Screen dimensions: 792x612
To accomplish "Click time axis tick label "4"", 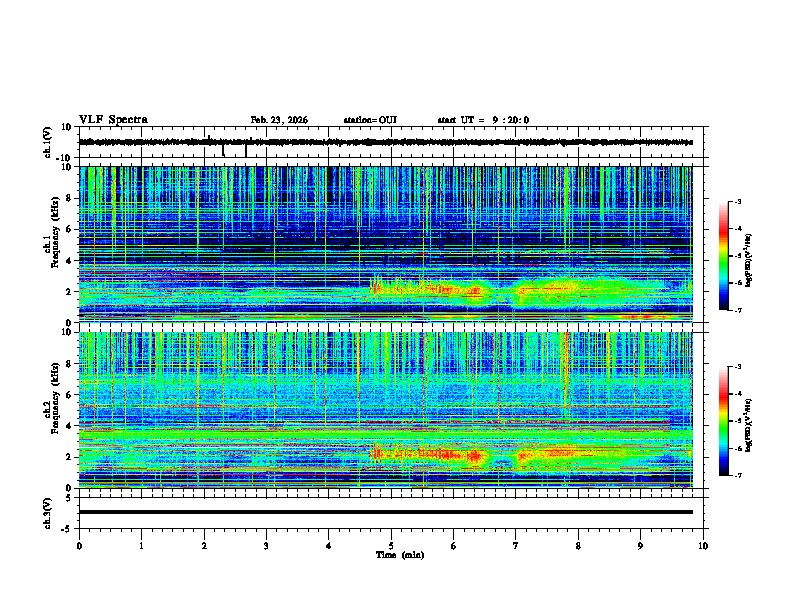I will (x=329, y=546).
